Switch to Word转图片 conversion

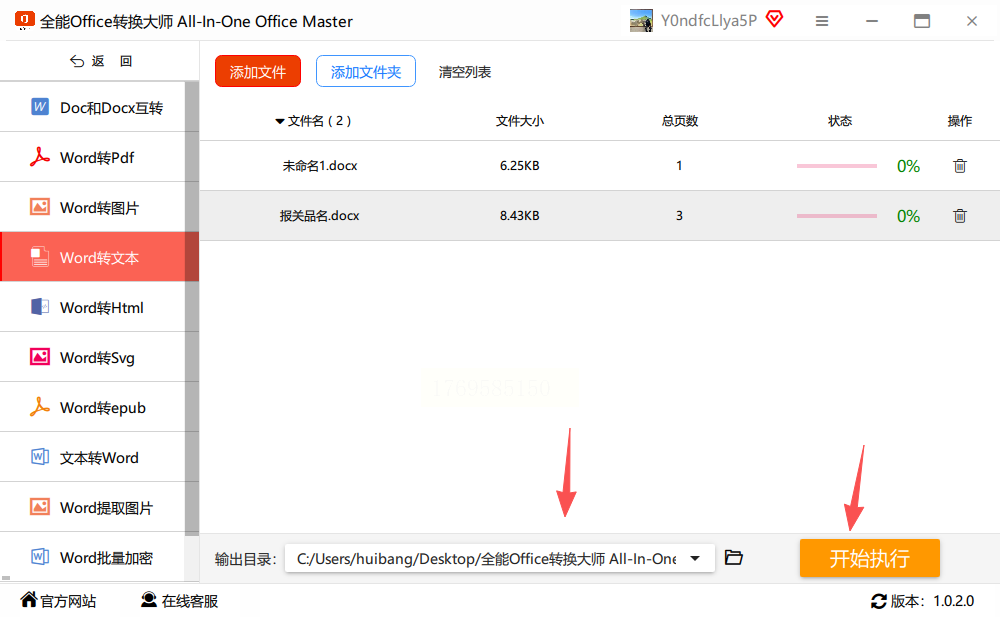(93, 207)
